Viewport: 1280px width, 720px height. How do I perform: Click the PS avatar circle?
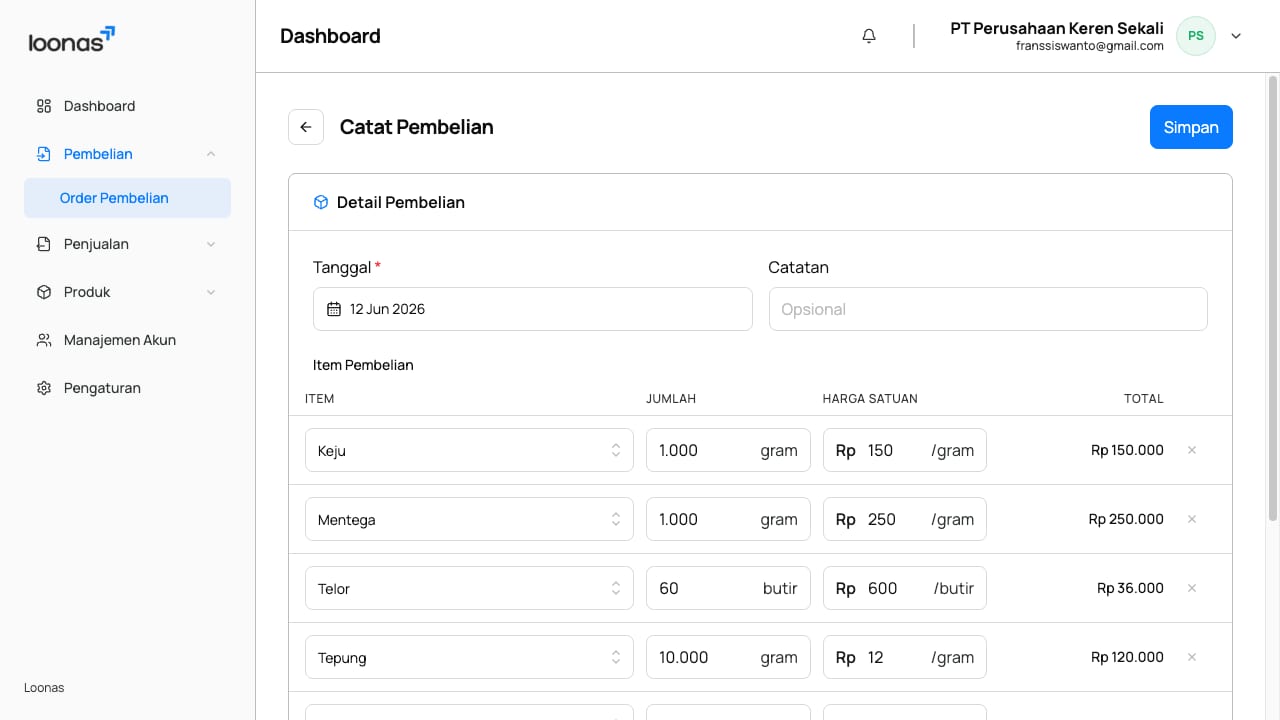[1195, 36]
